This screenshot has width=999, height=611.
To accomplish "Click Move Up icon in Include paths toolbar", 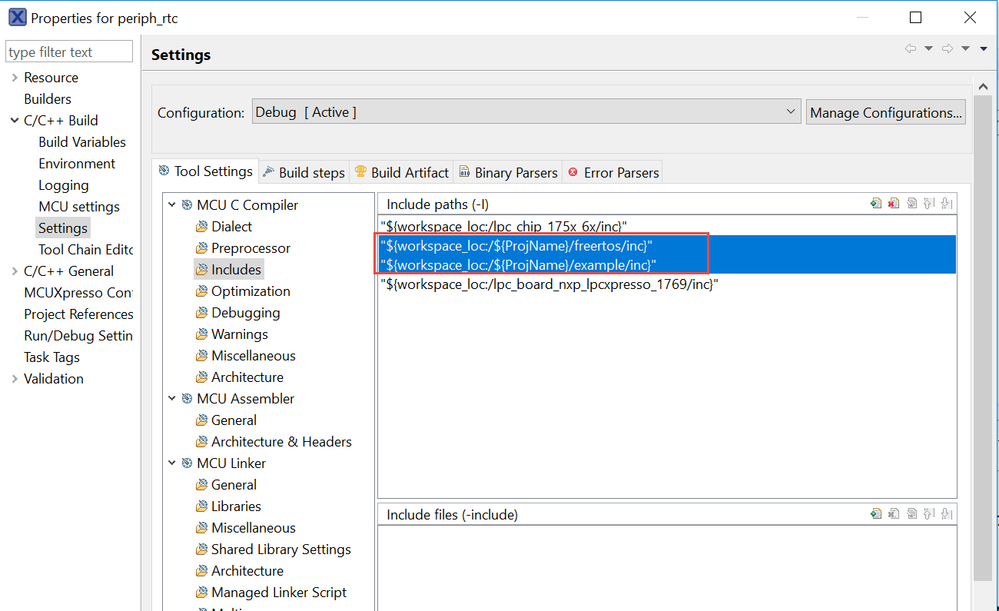I will [929, 204].
